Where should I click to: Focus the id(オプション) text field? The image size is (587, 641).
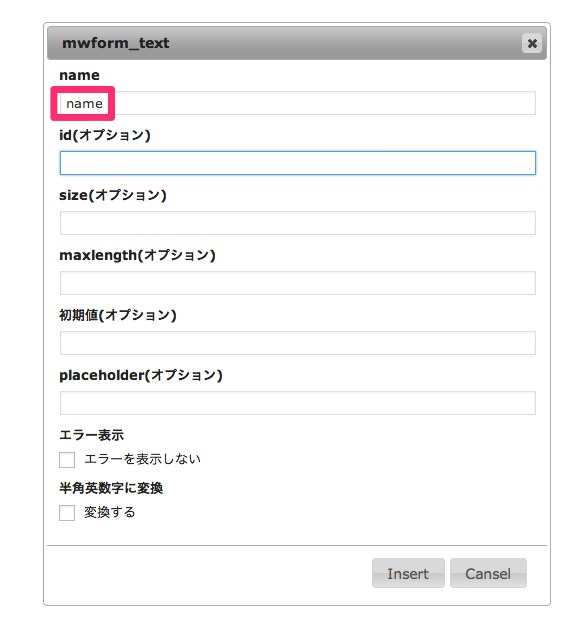coord(298,163)
